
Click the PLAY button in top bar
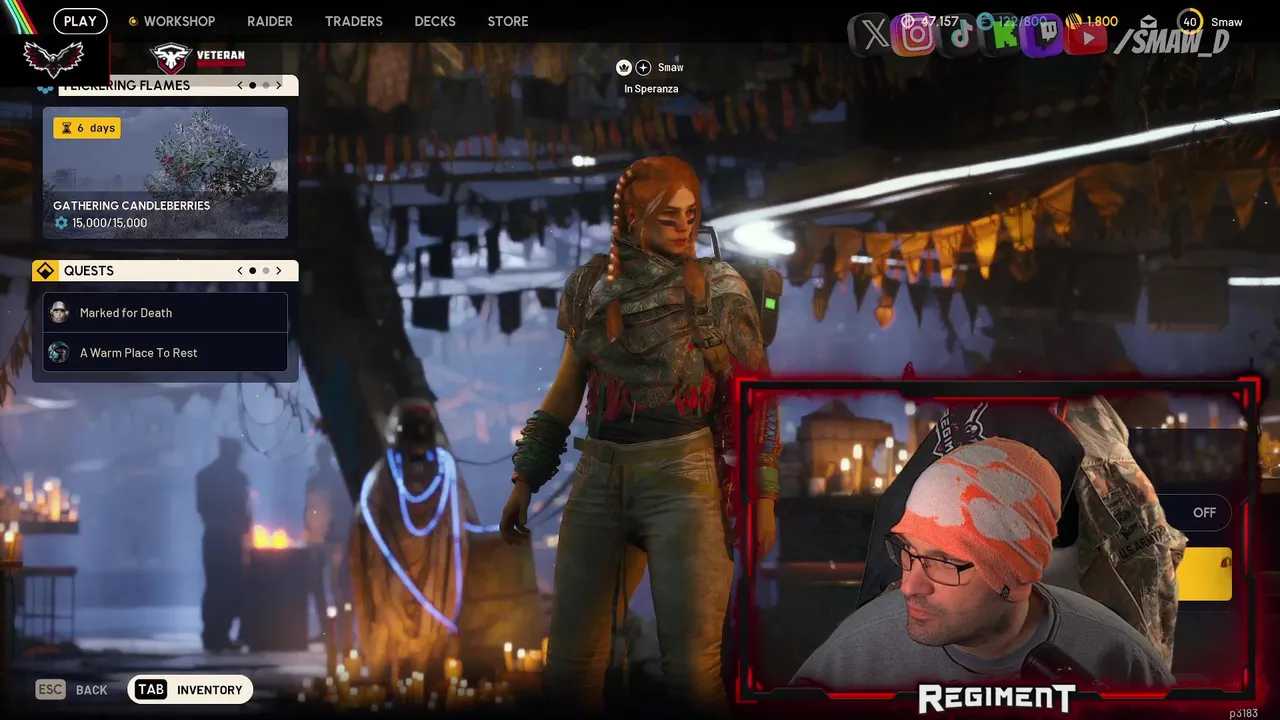point(80,21)
